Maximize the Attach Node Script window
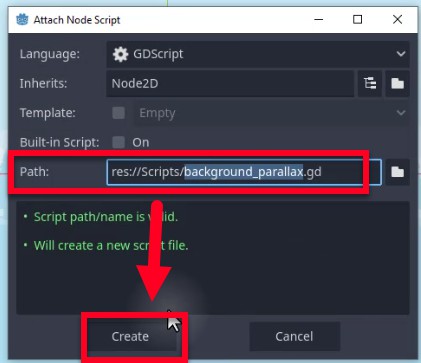Image resolution: width=421 pixels, height=363 pixels. coord(357,20)
